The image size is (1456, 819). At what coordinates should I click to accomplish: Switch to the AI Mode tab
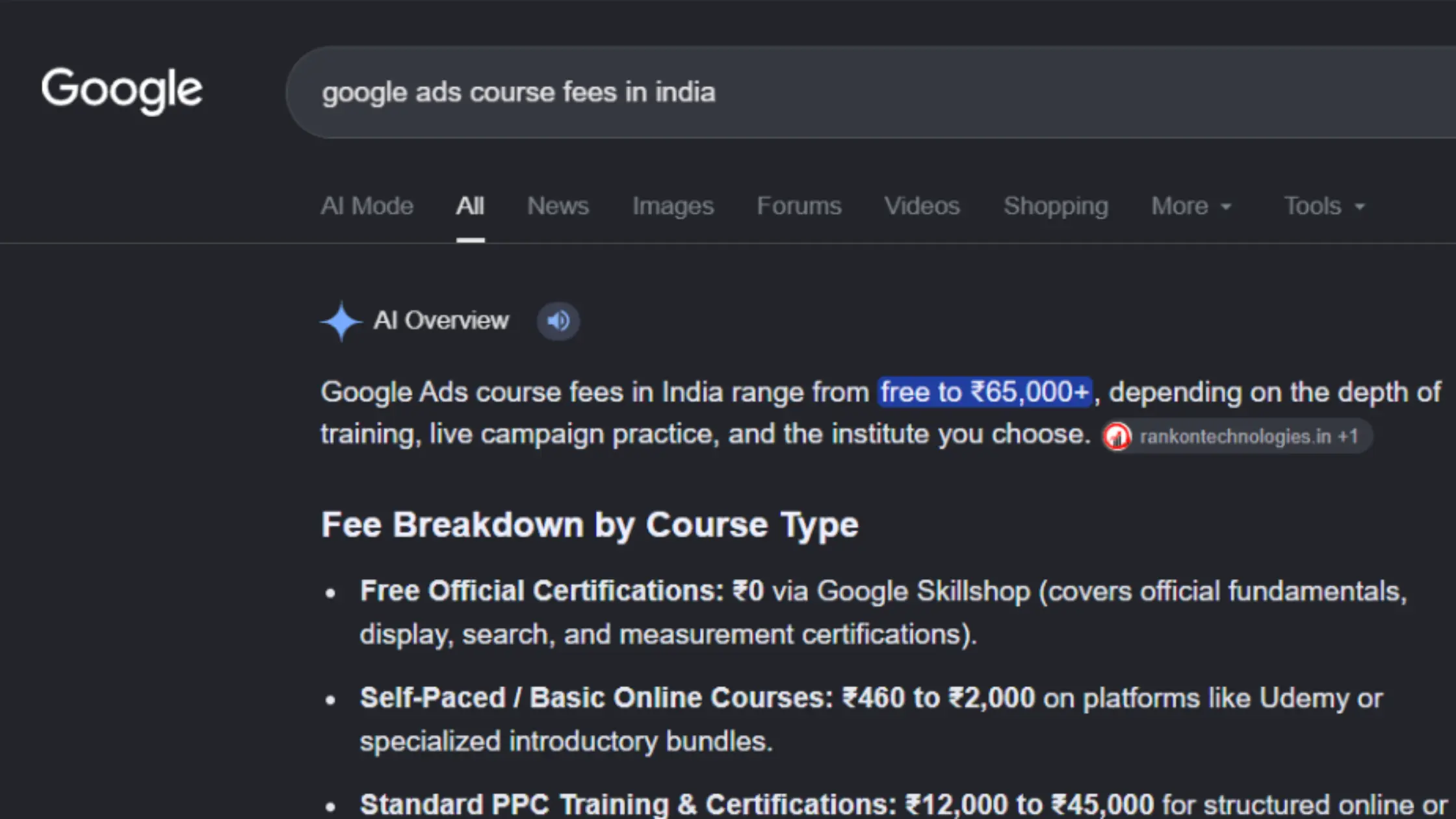(367, 206)
